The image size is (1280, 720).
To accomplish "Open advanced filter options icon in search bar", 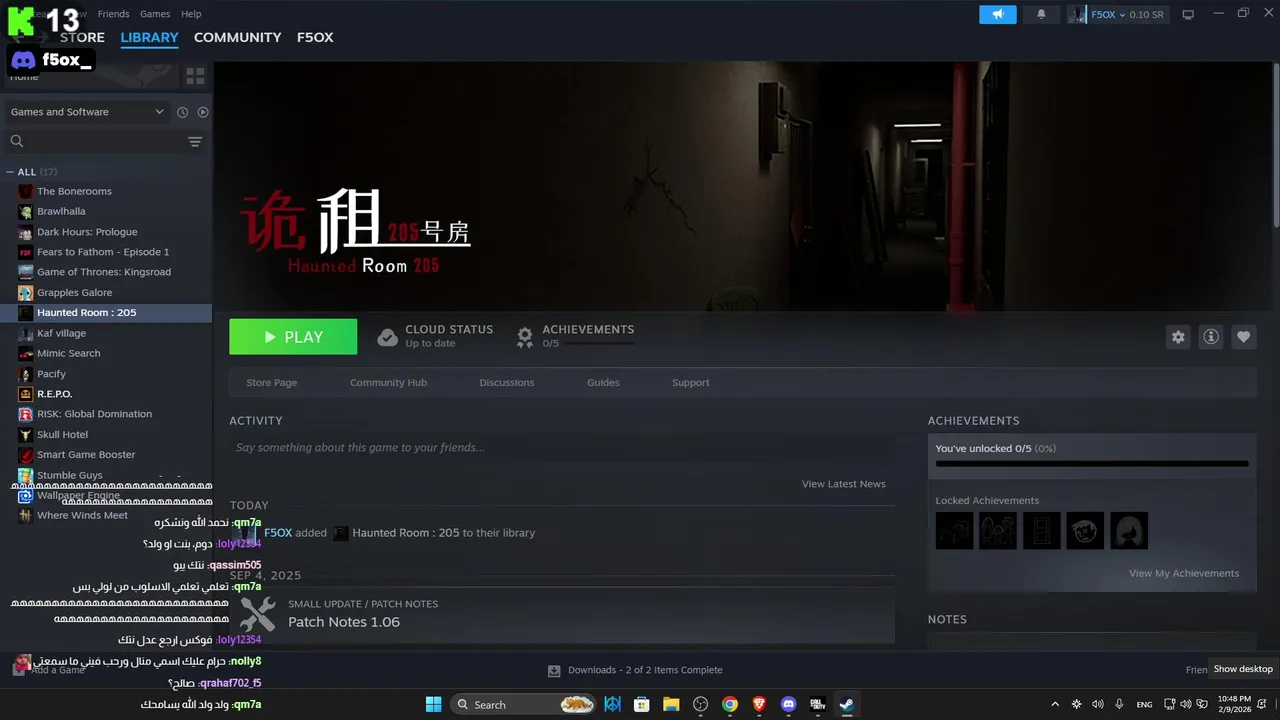I will (195, 141).
